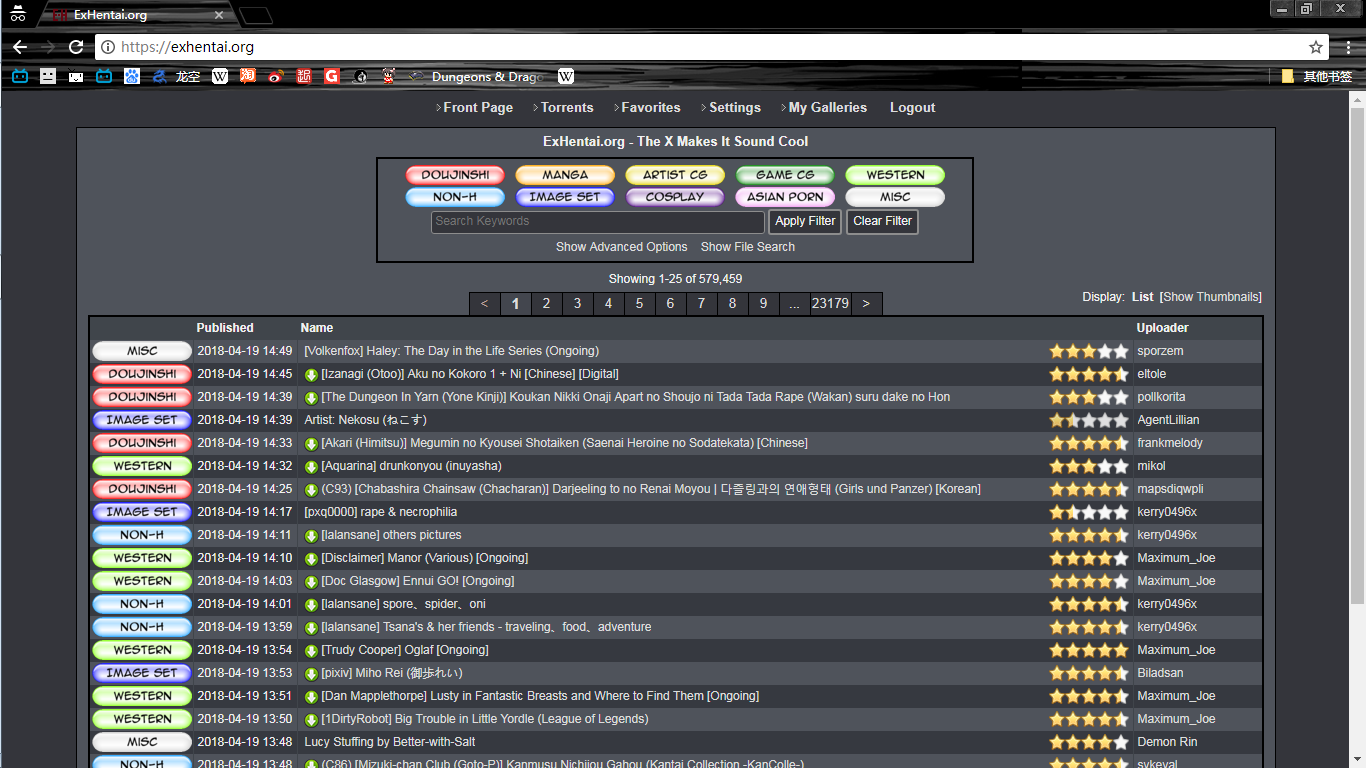Toggle the Artist CG category filter

tap(675, 175)
